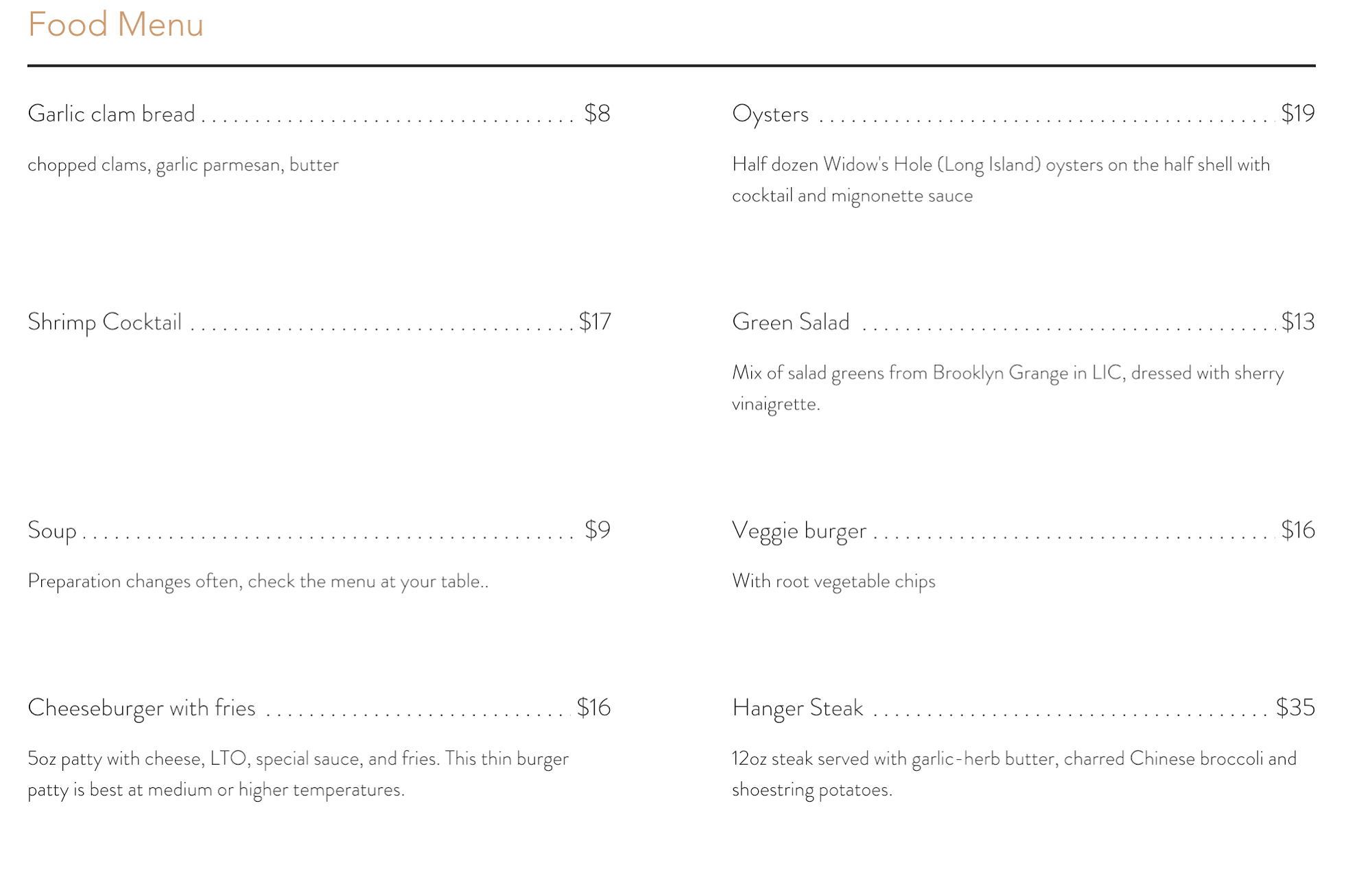1372x884 pixels.
Task: Click the $13 Green Salad price
Action: [x=1297, y=322]
